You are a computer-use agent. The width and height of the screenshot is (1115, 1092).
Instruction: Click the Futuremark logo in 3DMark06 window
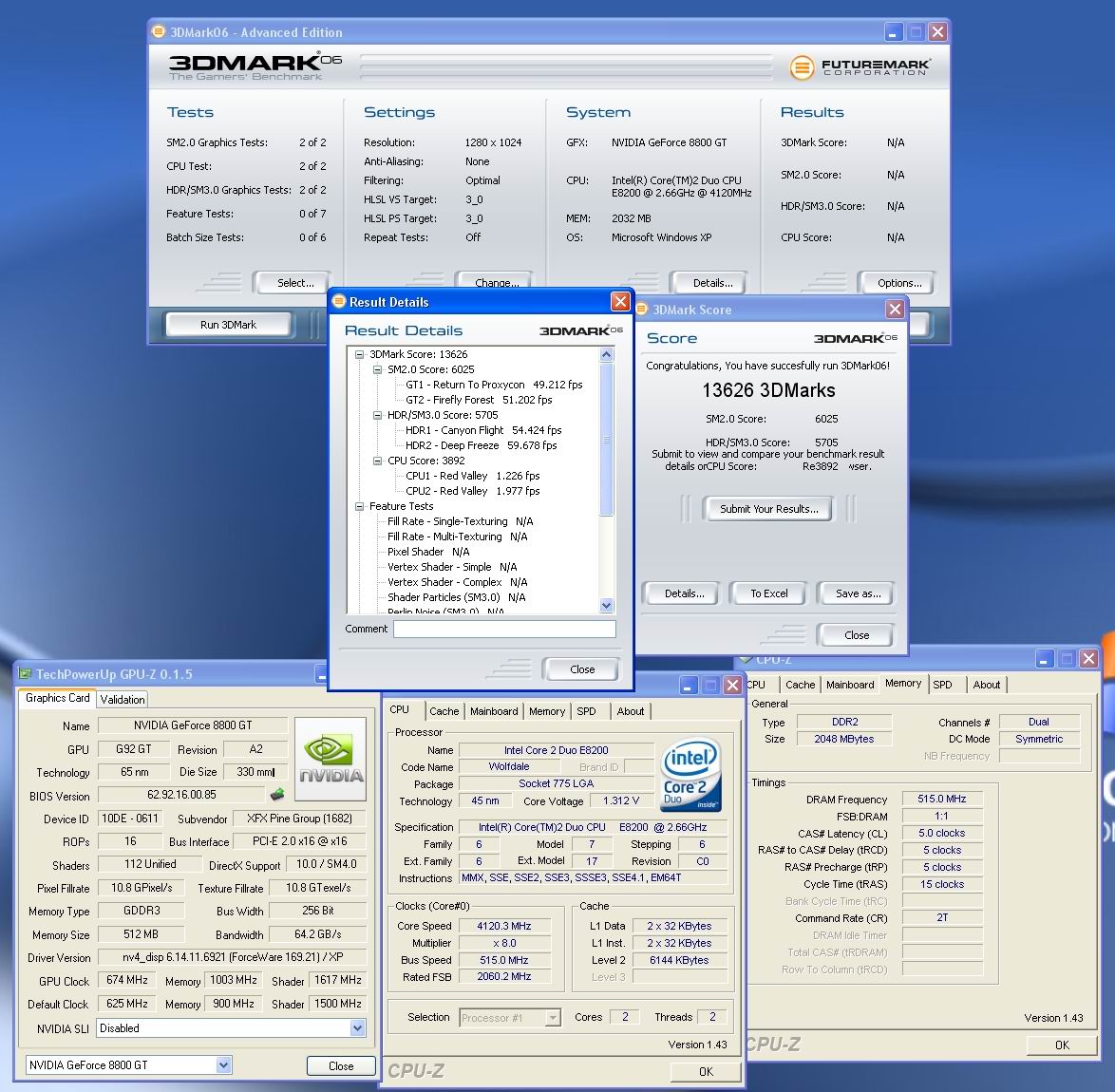click(860, 67)
